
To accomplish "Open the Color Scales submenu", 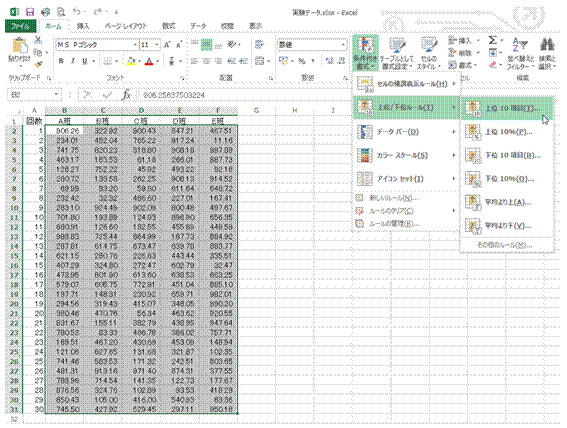I will [x=406, y=155].
